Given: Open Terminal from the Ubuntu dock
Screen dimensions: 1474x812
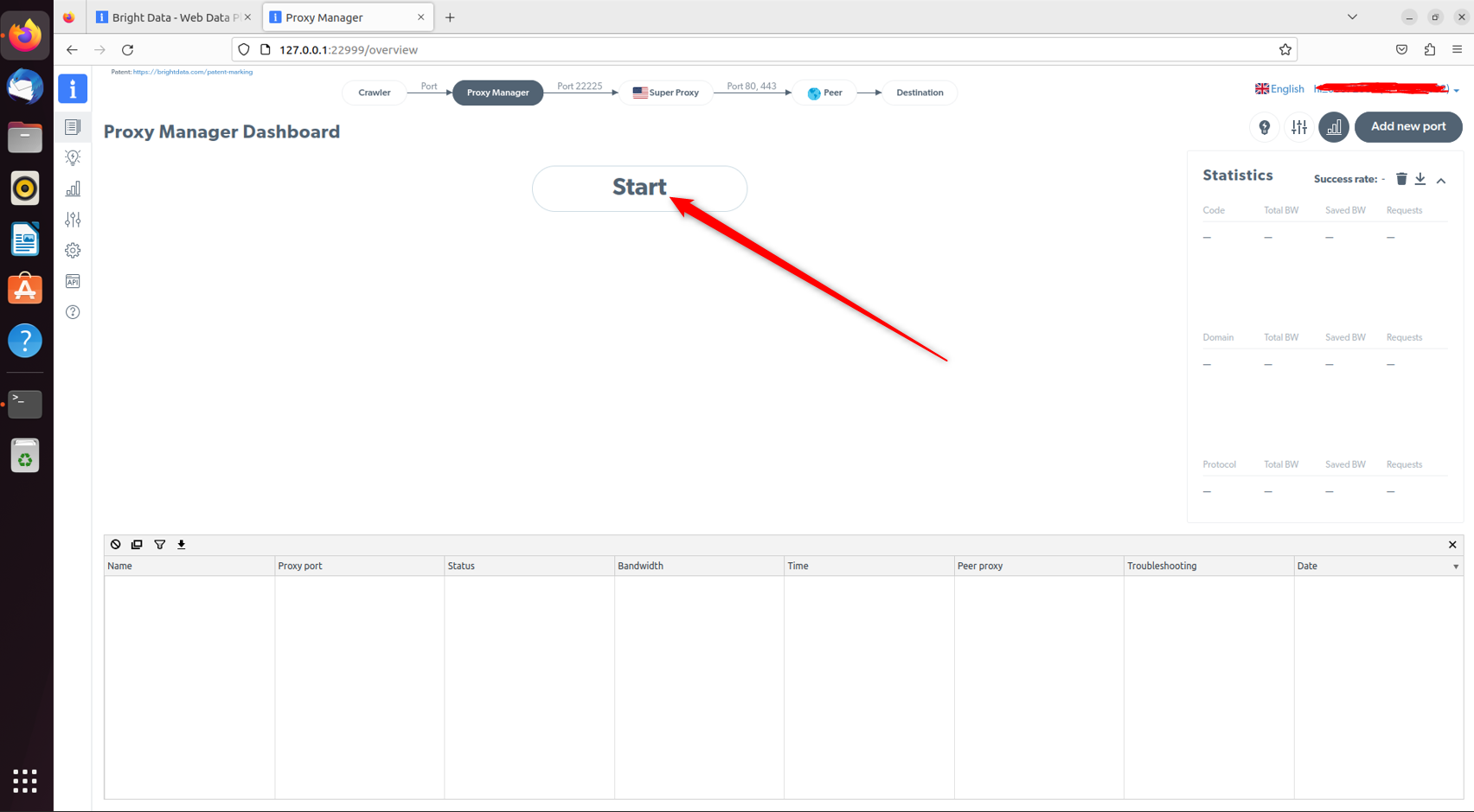Looking at the screenshot, I should [x=25, y=403].
